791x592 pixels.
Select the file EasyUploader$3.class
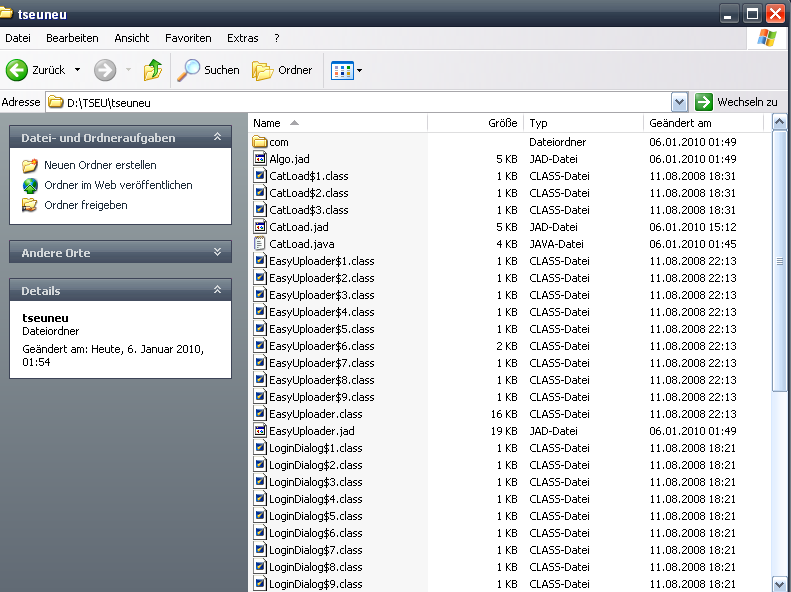(322, 295)
